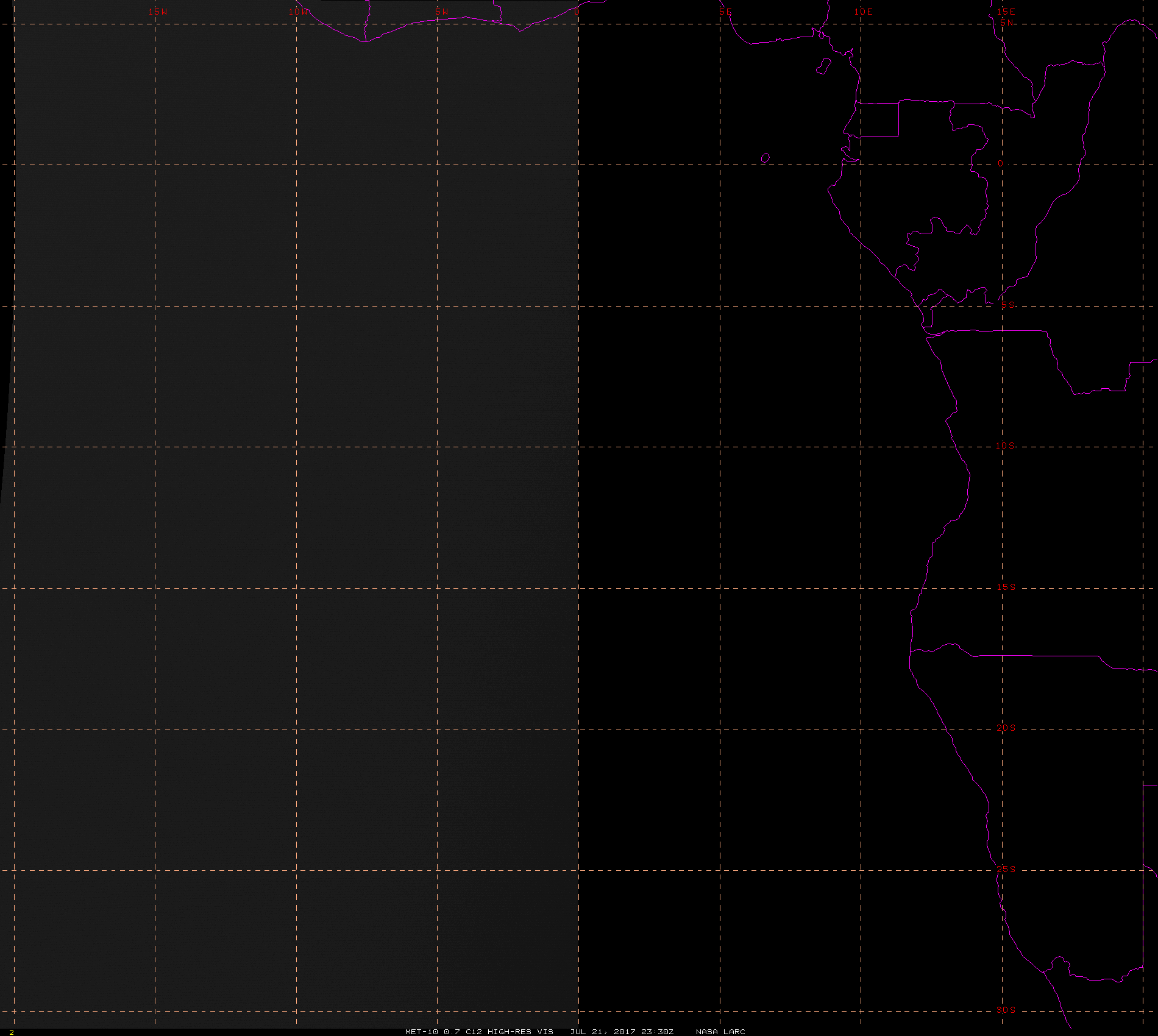
Task: Click the MET-10 0.7 C12 HIGH-RES VIS caption
Action: click(479, 1031)
